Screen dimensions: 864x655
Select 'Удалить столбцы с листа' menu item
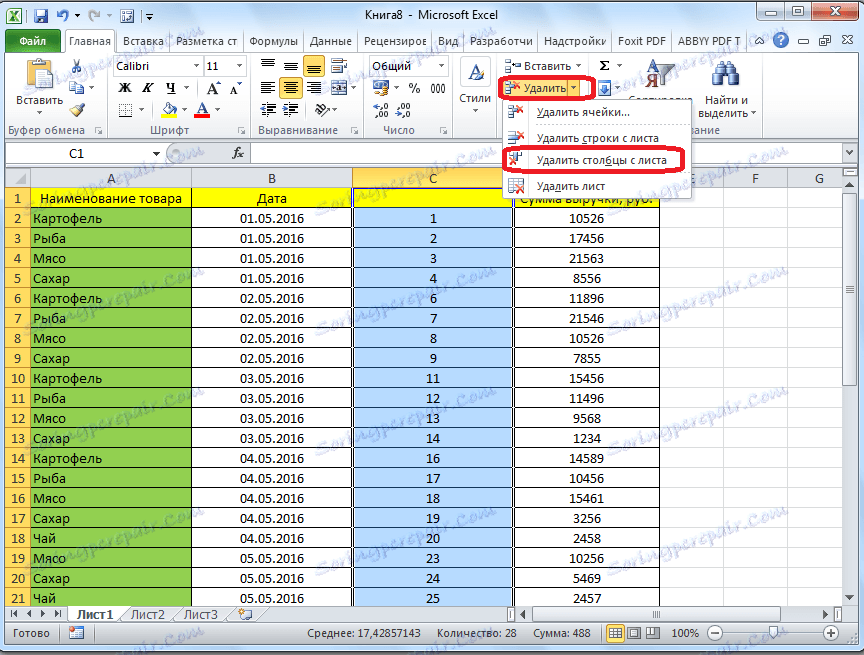[600, 160]
